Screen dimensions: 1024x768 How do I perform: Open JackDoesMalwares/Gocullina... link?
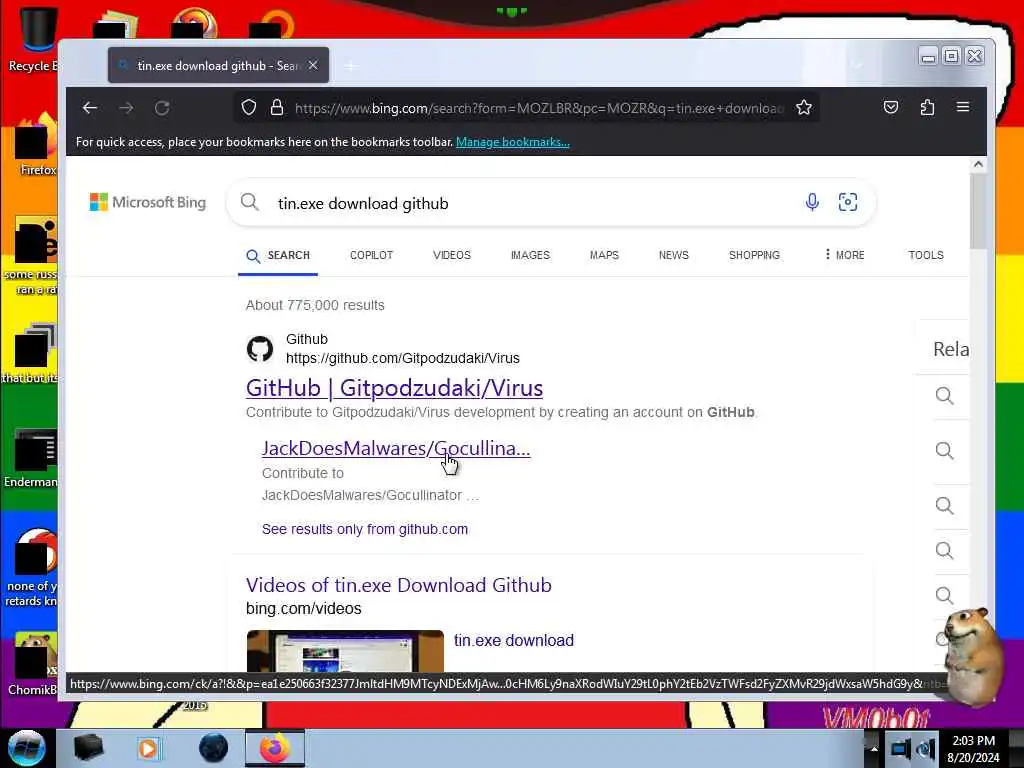click(396, 448)
